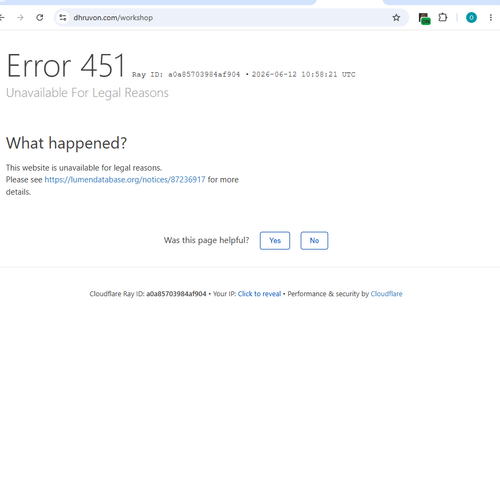Open the teal profile avatar
Screen dimensions: 500x499
(471, 17)
